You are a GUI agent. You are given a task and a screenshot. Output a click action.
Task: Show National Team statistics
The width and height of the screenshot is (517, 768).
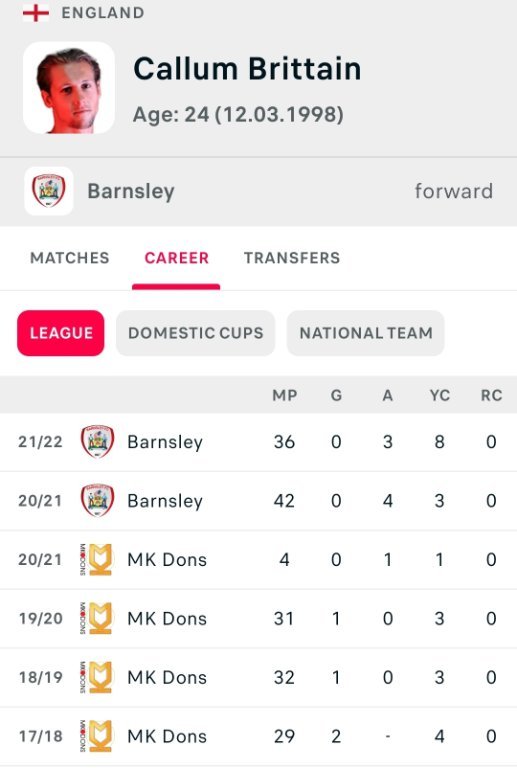[x=366, y=333]
